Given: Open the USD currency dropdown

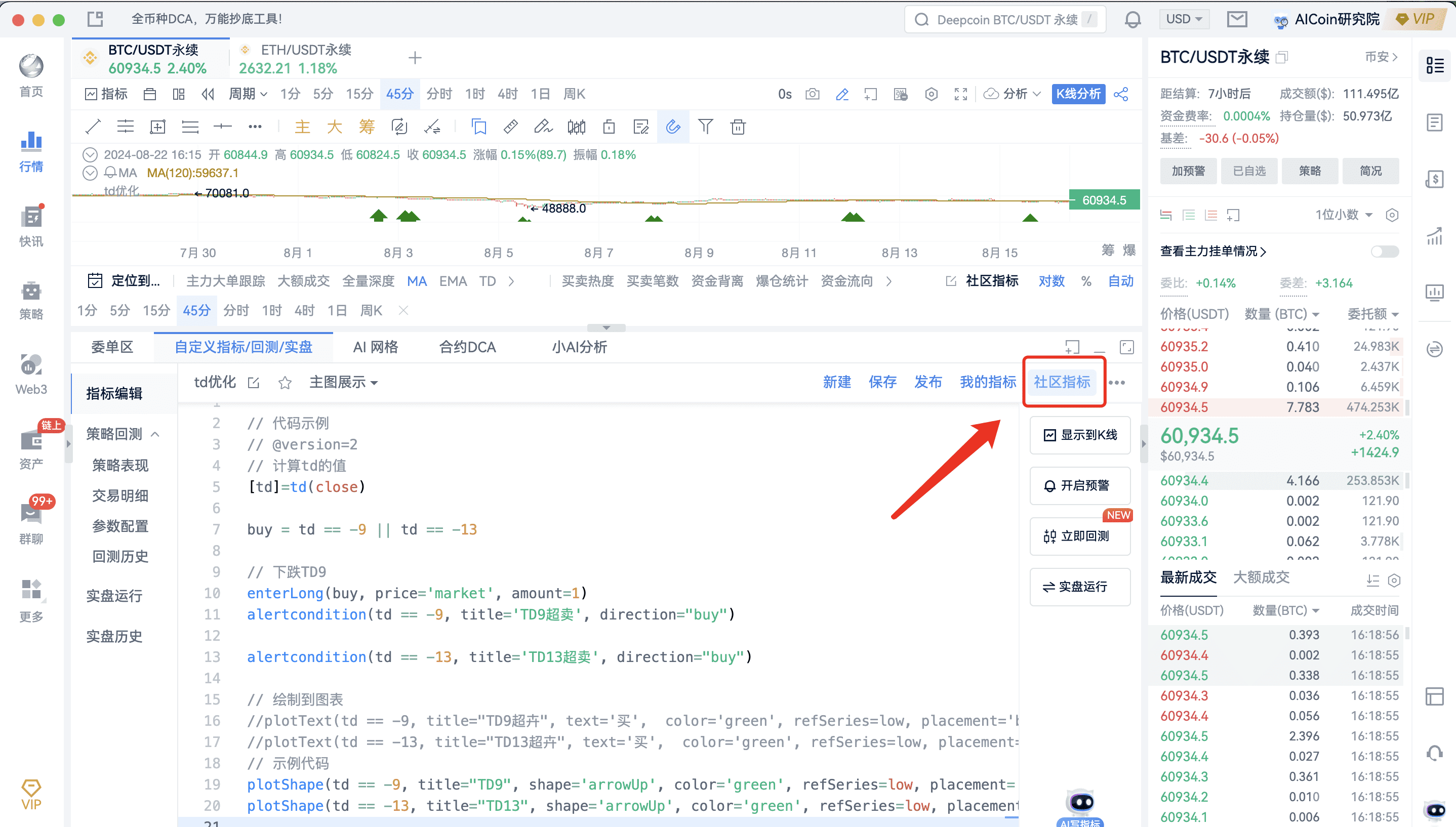Looking at the screenshot, I should coord(1184,19).
